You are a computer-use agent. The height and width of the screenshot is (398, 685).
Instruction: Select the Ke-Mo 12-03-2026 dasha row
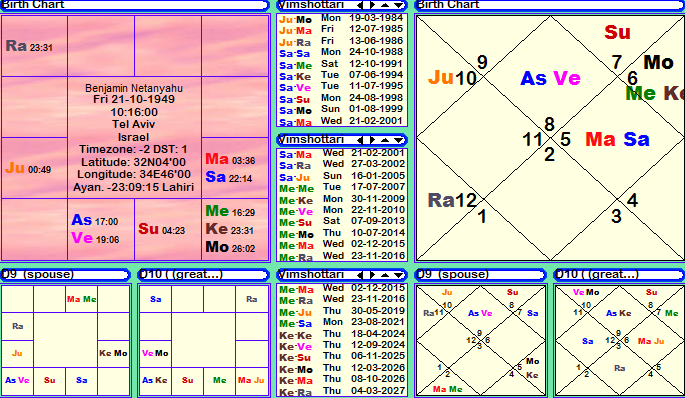pos(342,369)
